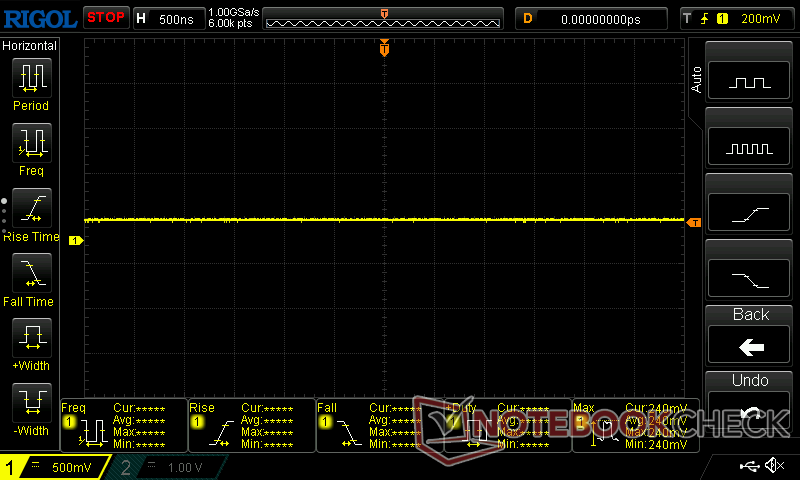Choose the Rise Time measurement
Viewport: 800px width, 480px height.
[31, 208]
